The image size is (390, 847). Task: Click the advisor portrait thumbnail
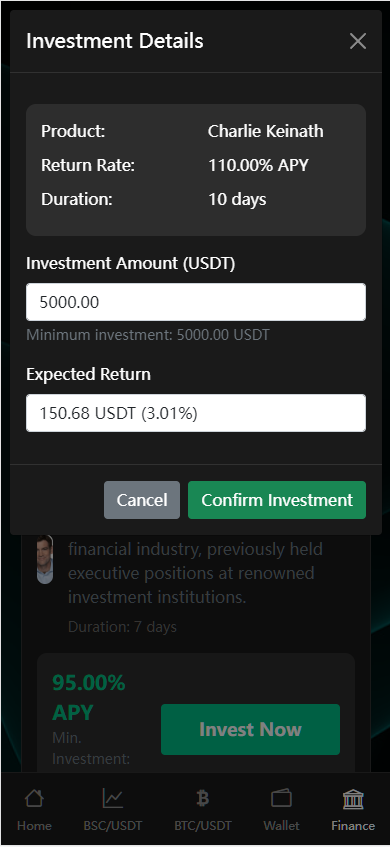[x=45, y=560]
